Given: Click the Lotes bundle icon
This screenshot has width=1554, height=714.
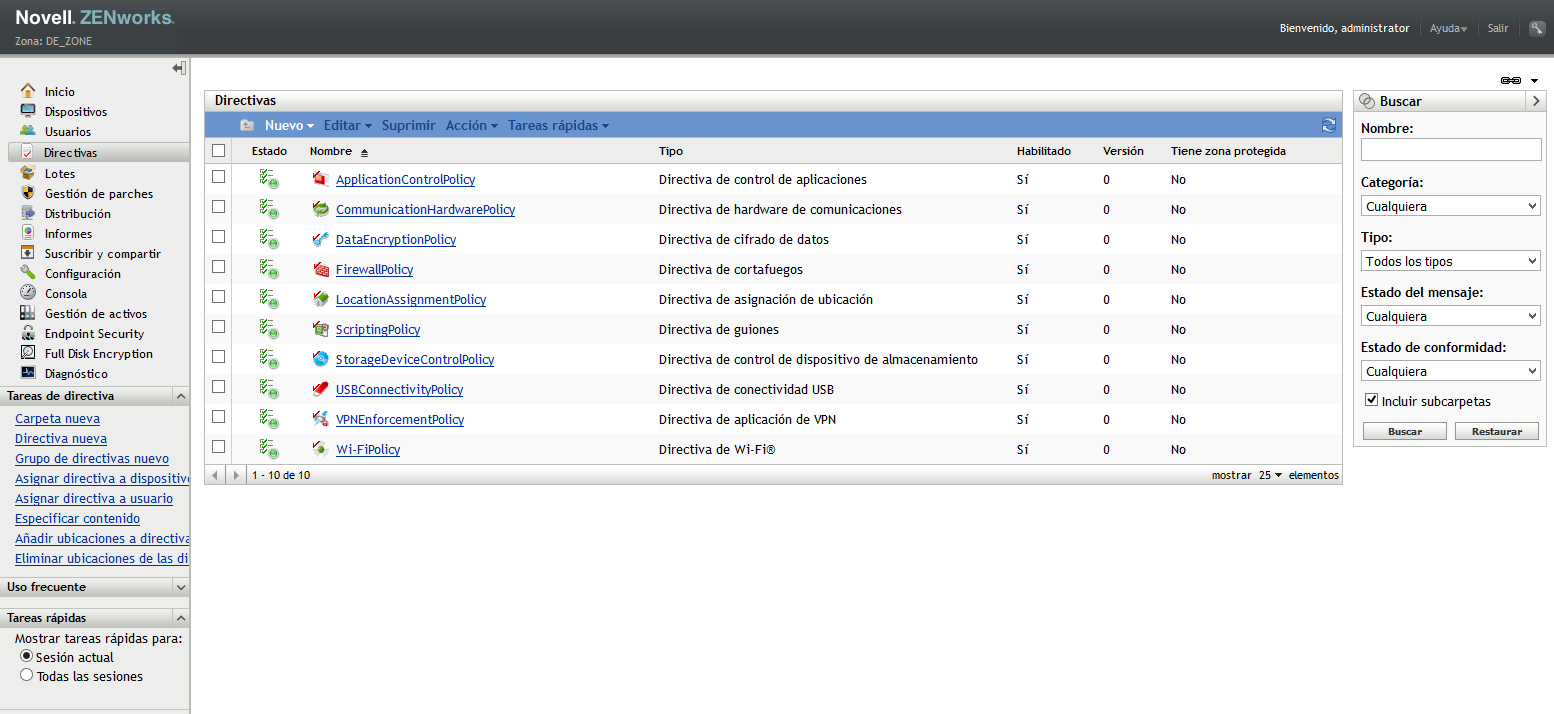Looking at the screenshot, I should point(28,173).
